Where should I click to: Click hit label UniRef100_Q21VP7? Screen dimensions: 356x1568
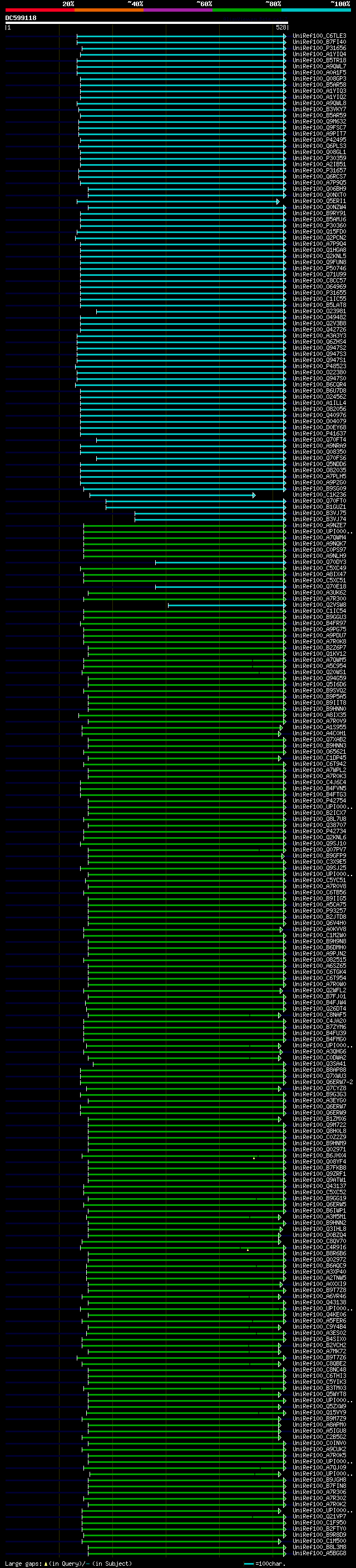(x=319, y=1516)
